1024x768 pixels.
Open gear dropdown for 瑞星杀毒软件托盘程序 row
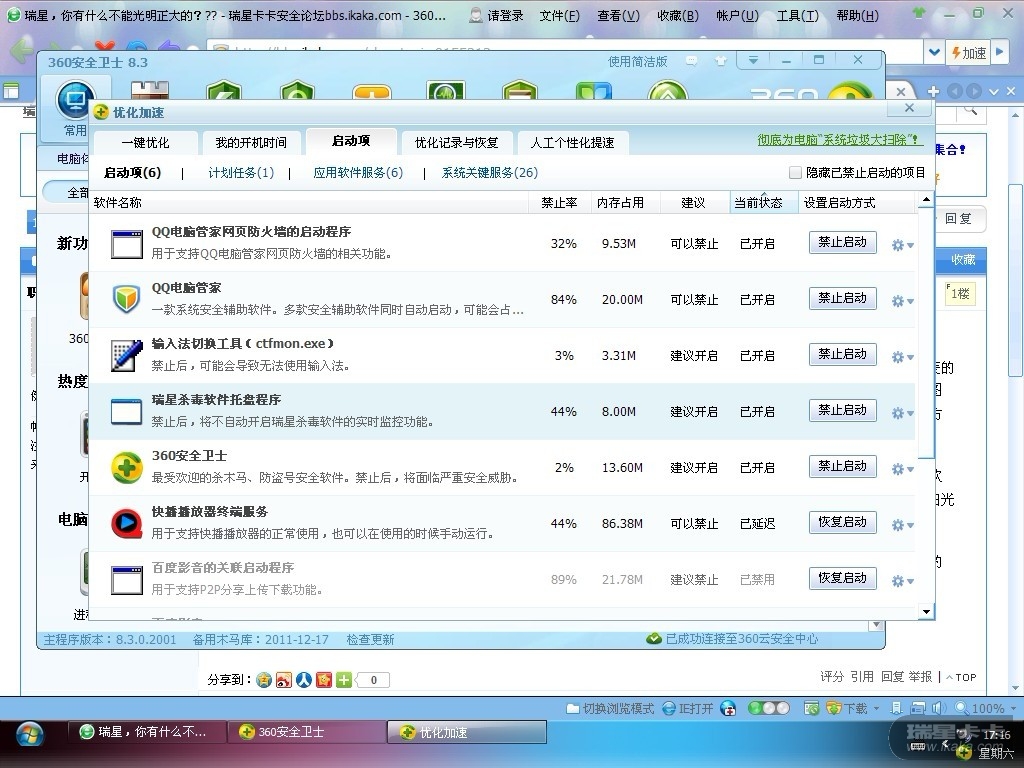tap(902, 413)
